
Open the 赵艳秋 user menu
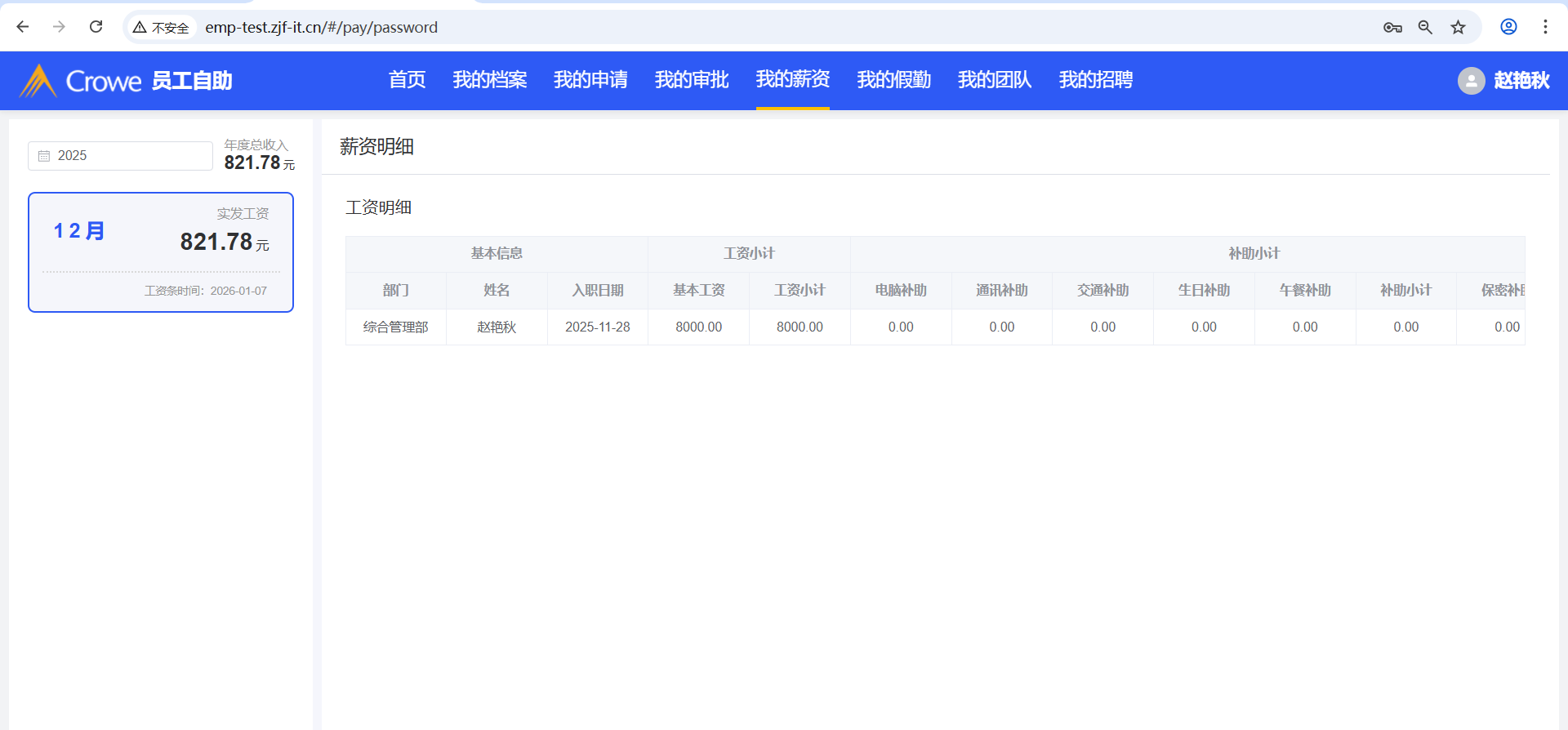click(x=1521, y=81)
